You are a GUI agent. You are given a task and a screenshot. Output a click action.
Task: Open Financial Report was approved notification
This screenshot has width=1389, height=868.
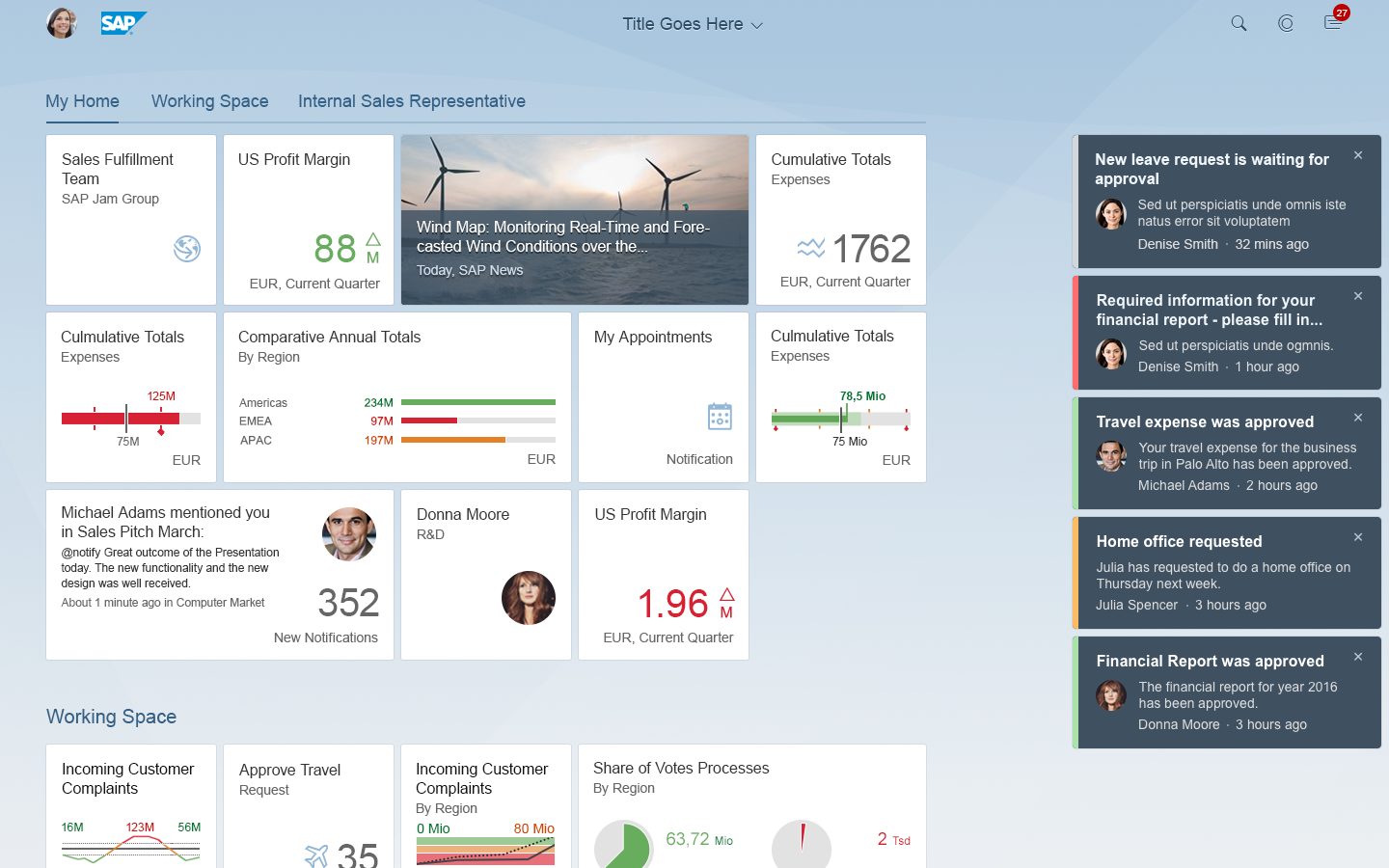point(1210,662)
